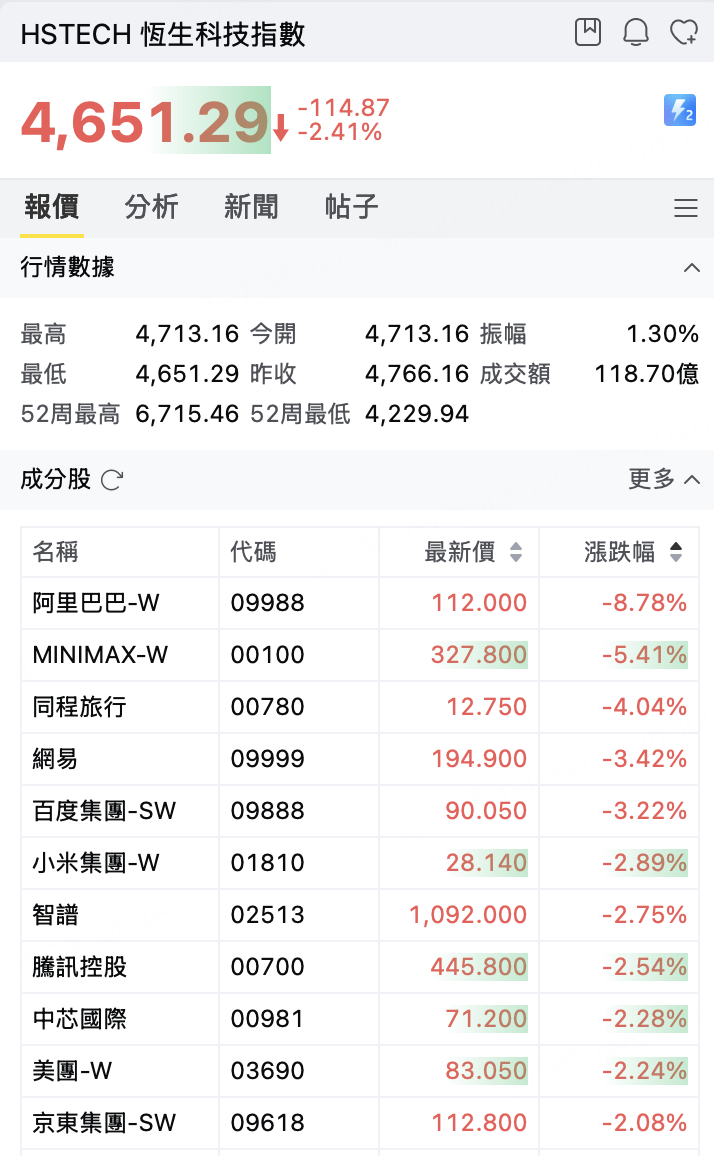Screen dimensions: 714x1156
Task: Click the change -8.78%
Action: click(x=645, y=603)
